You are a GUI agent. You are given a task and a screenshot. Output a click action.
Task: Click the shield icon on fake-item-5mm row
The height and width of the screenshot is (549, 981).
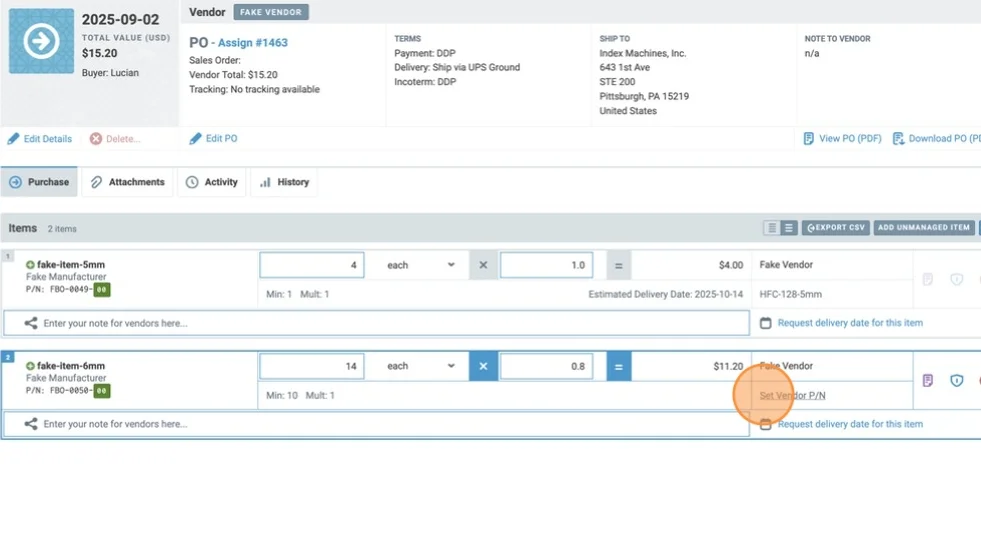956,280
